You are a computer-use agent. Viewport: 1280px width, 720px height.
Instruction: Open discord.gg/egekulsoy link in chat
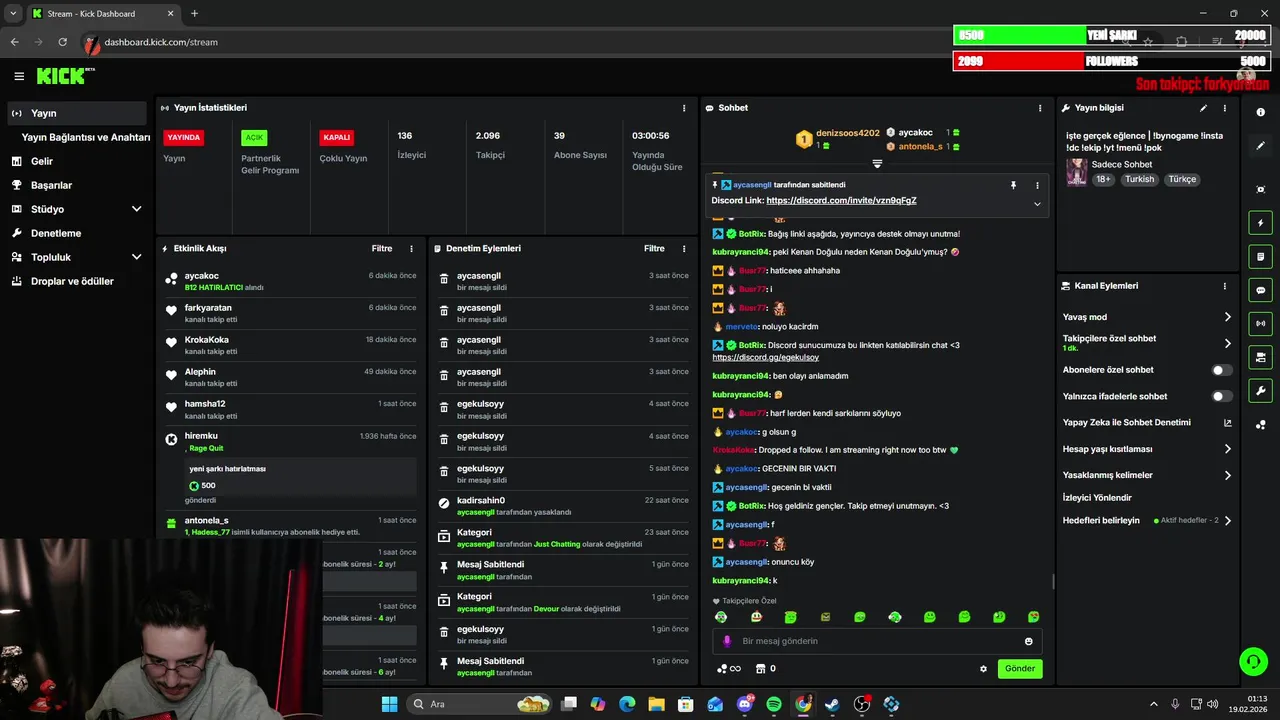pyautogui.click(x=765, y=357)
